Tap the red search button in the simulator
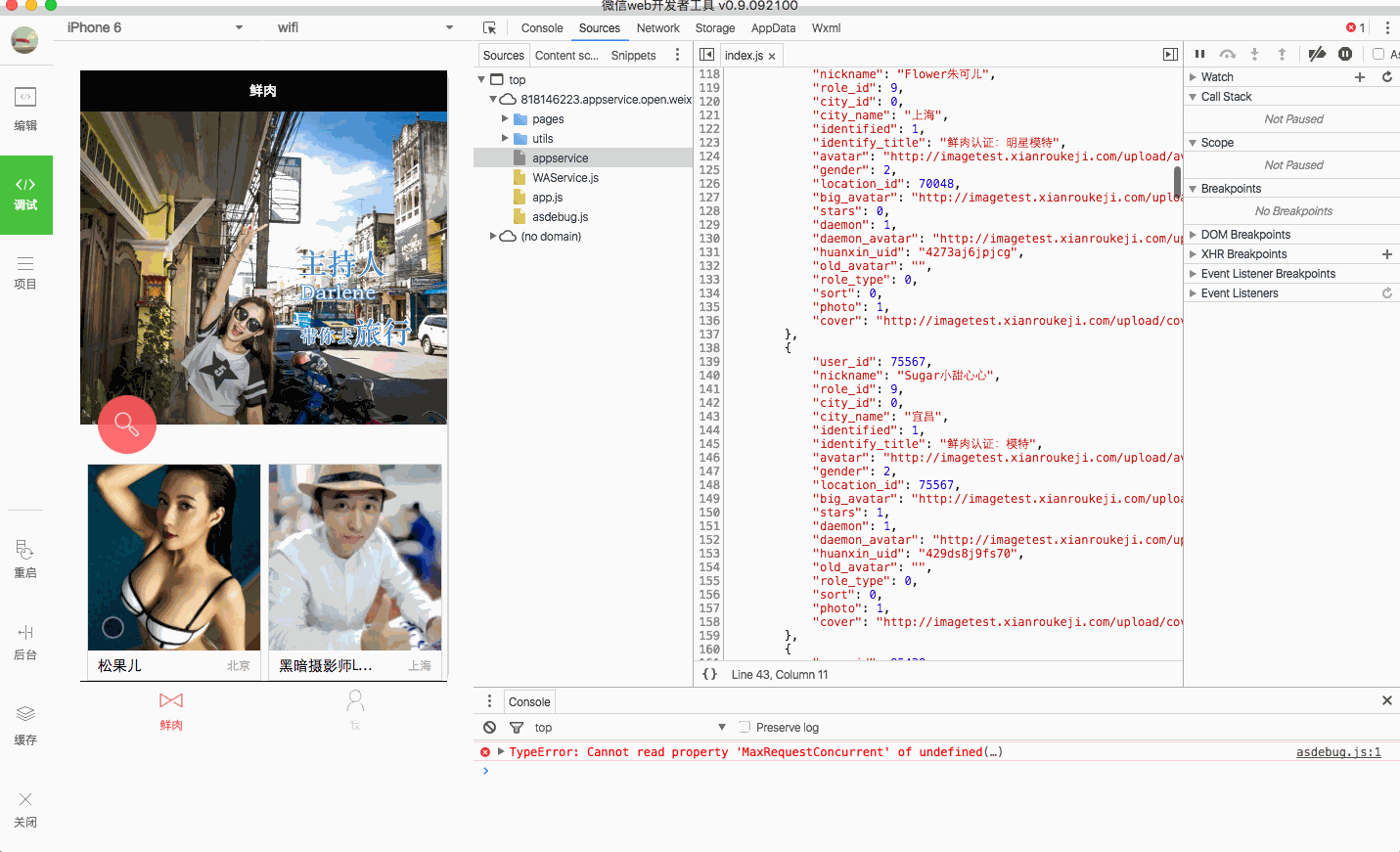Image resolution: width=1400 pixels, height=852 pixels. [x=127, y=425]
